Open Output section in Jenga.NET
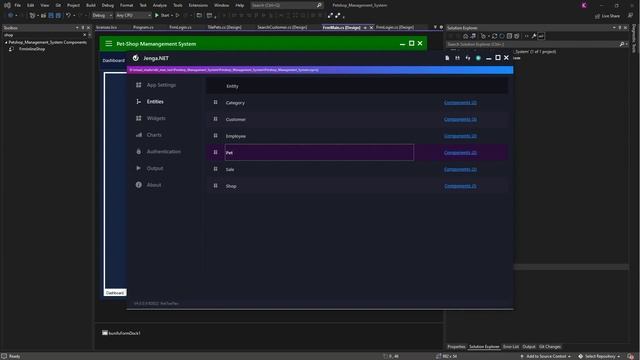Image resolution: width=640 pixels, height=360 pixels. 155,168
